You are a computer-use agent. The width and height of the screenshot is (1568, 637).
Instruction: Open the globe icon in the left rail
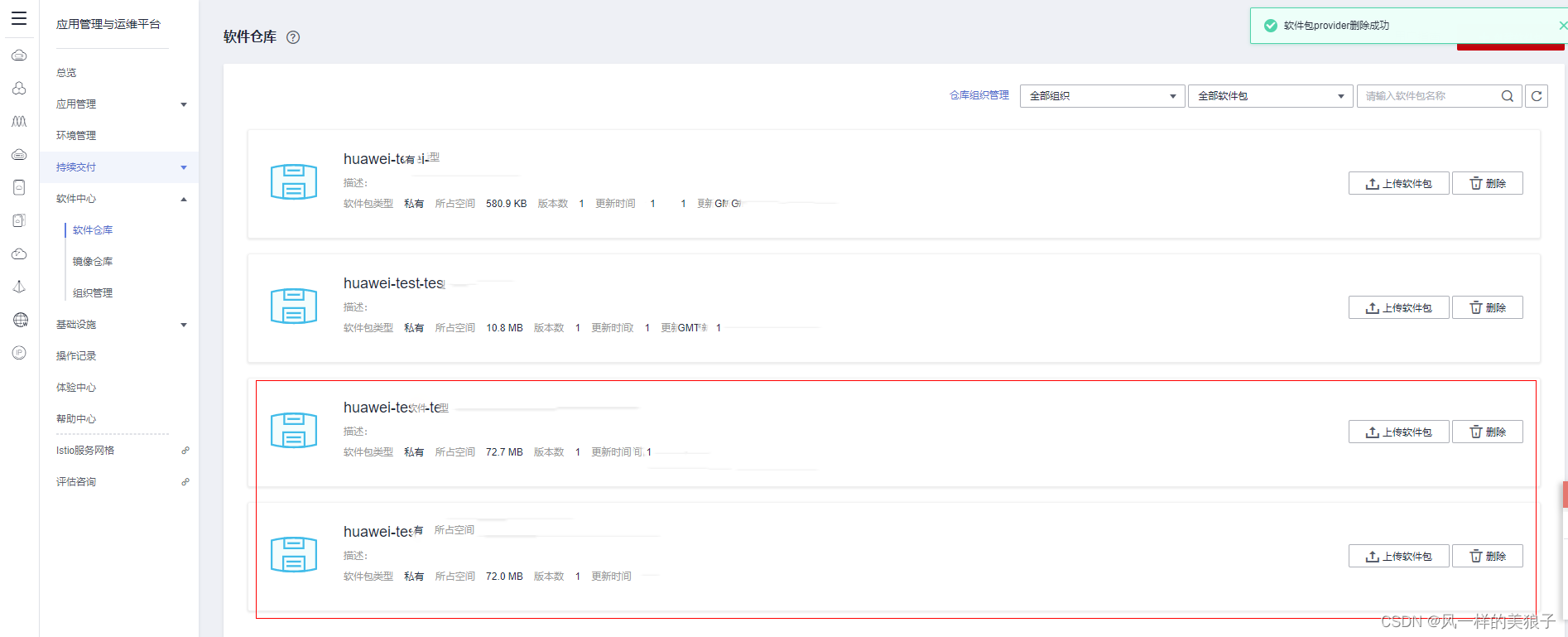(x=20, y=320)
